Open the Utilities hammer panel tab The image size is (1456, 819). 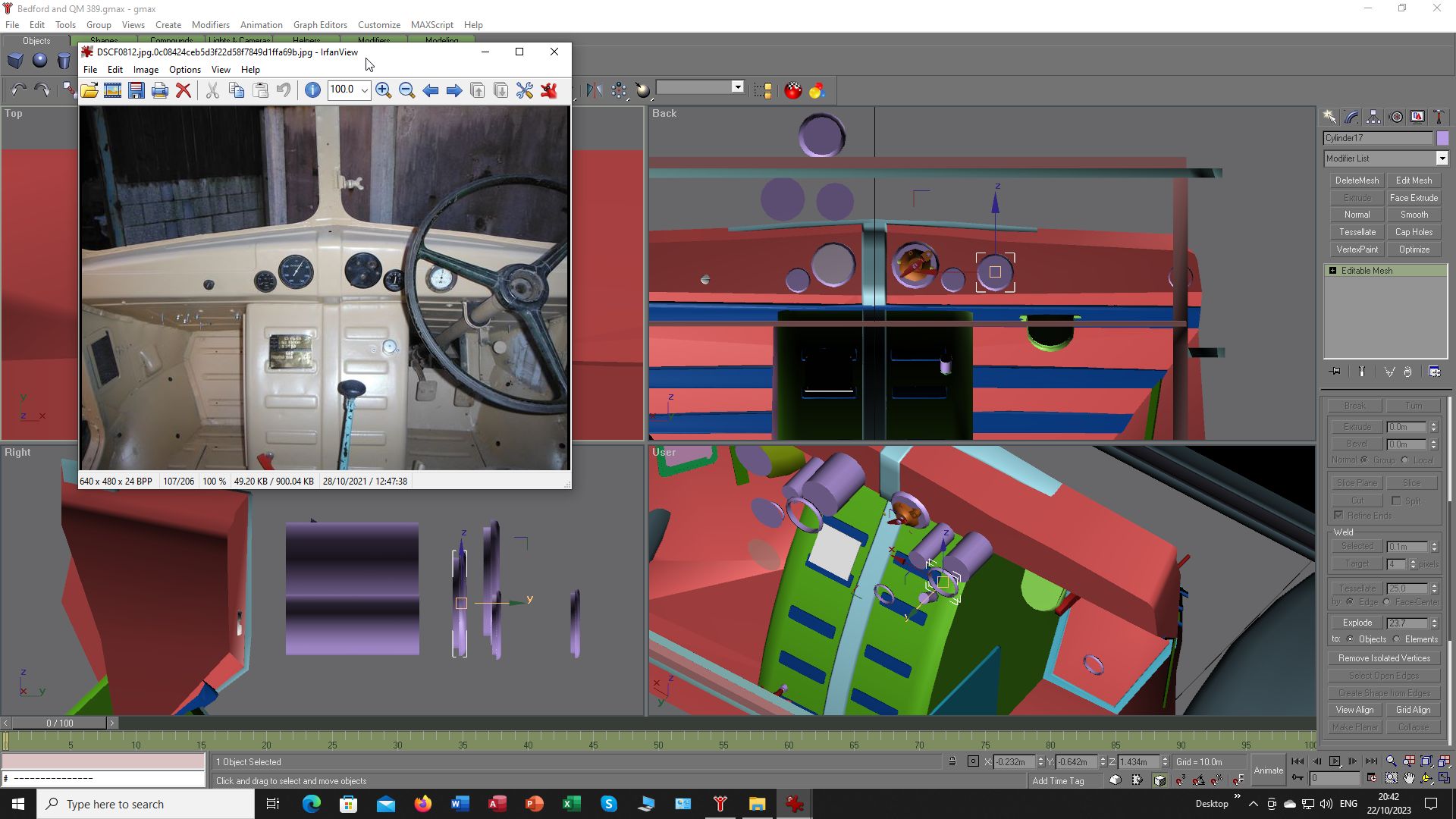click(x=1439, y=117)
